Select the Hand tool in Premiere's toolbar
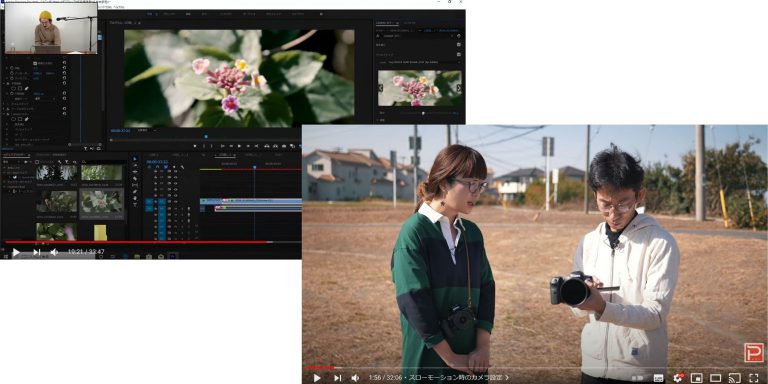 135,198
